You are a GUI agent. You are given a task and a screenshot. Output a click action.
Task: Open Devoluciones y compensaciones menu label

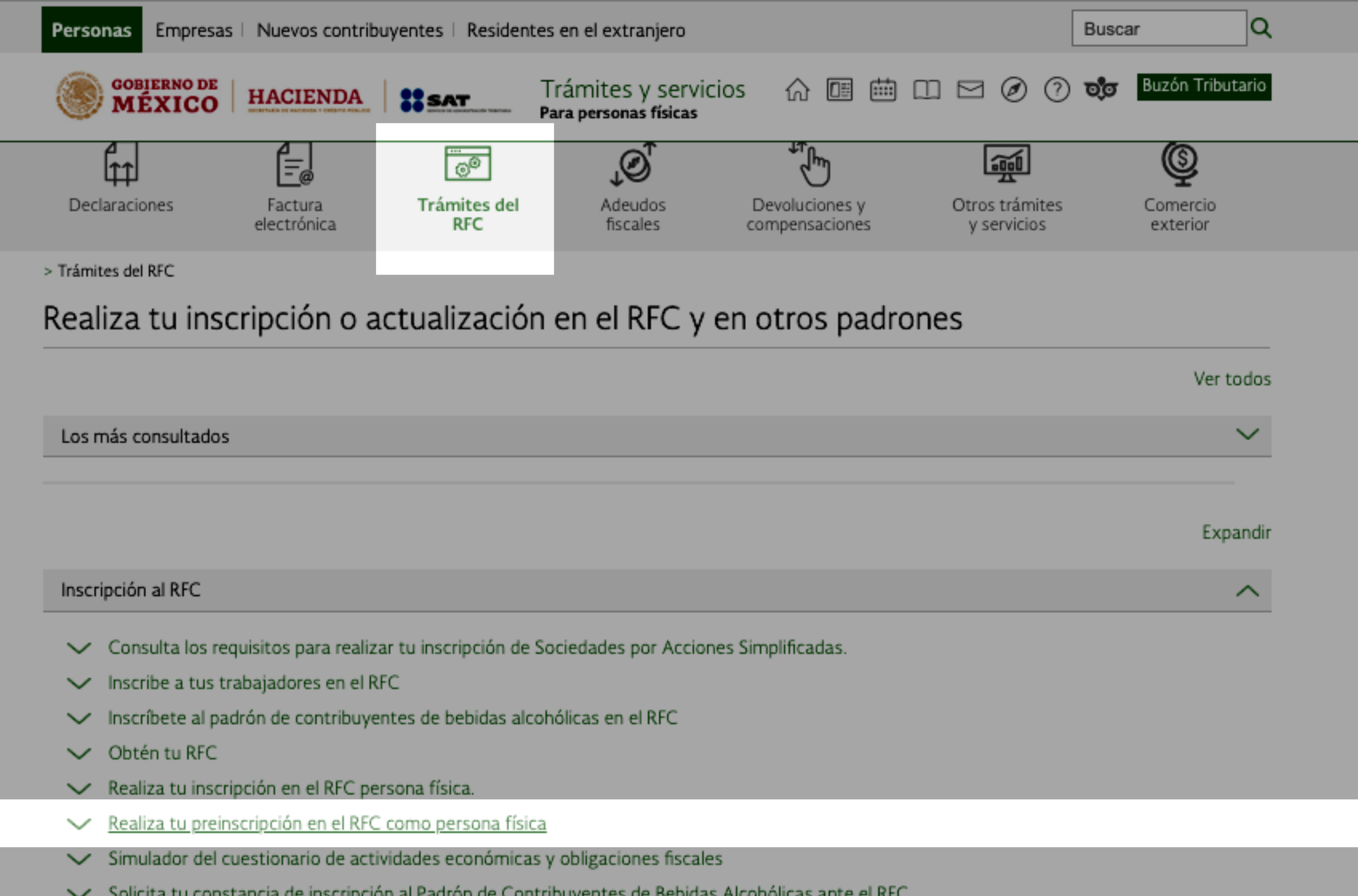[x=808, y=214]
